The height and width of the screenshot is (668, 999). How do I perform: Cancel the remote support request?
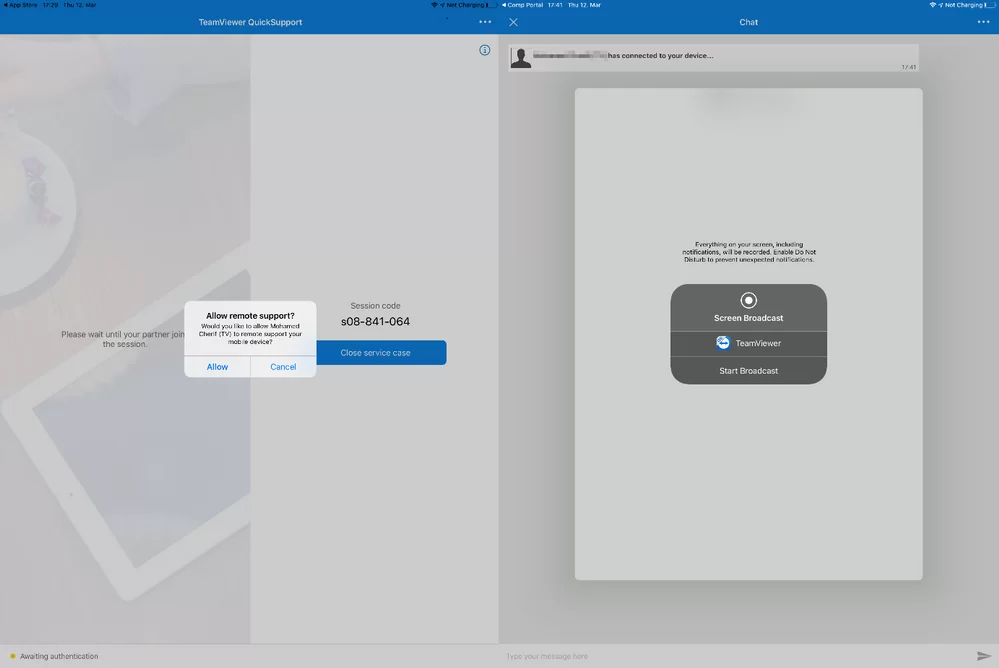point(283,366)
